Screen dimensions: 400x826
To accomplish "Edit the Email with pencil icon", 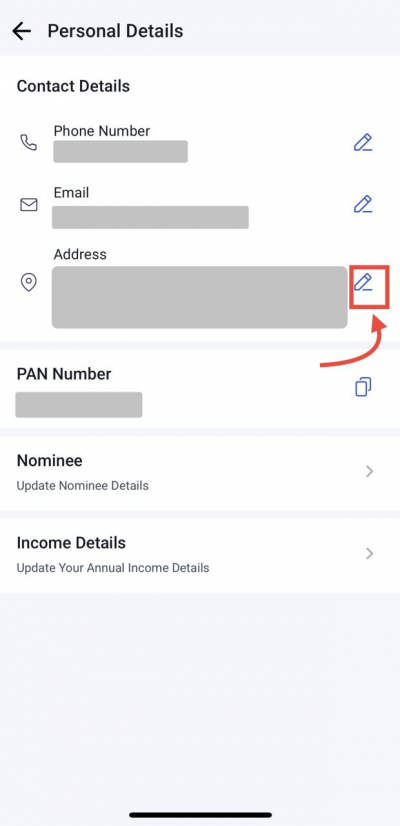I will 363,204.
